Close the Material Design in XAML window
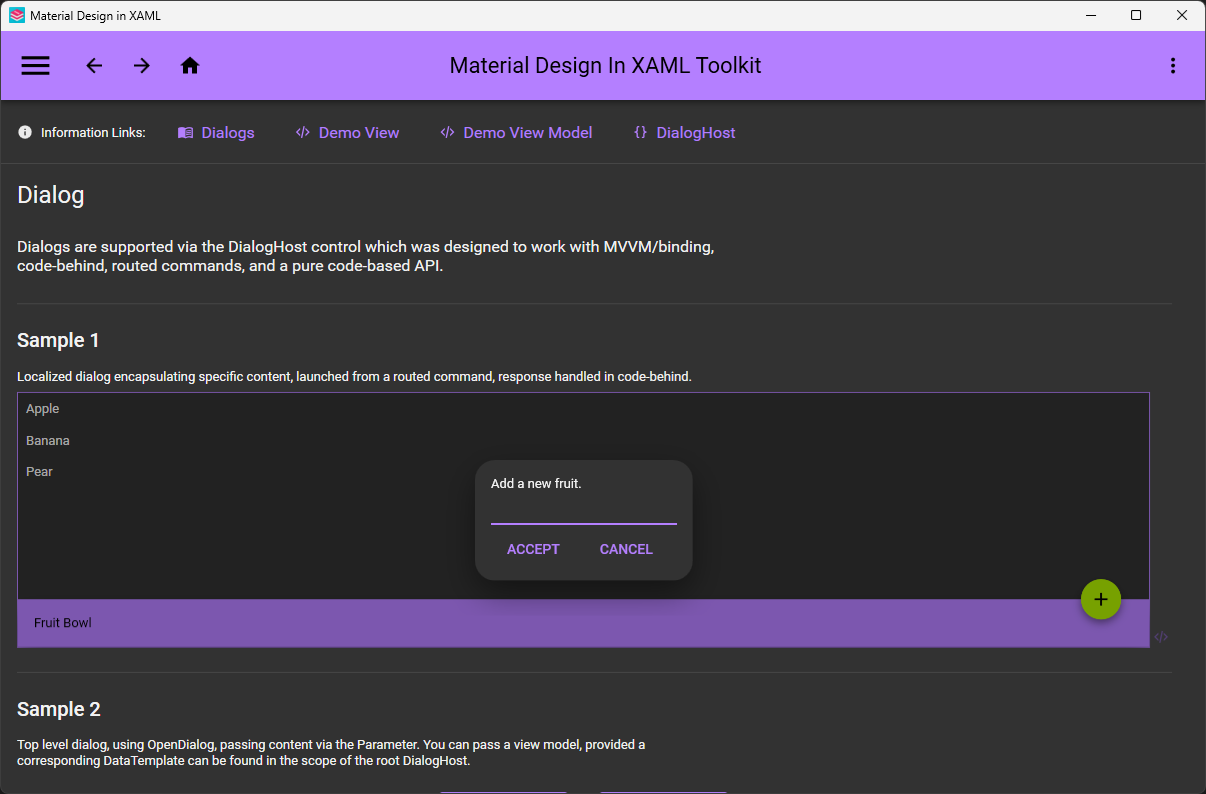Viewport: 1206px width, 794px height. click(1182, 15)
